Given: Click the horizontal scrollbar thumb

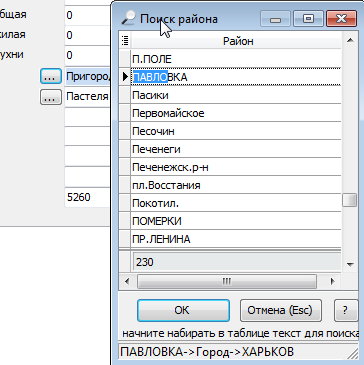Looking at the screenshot, I should (x=227, y=282).
